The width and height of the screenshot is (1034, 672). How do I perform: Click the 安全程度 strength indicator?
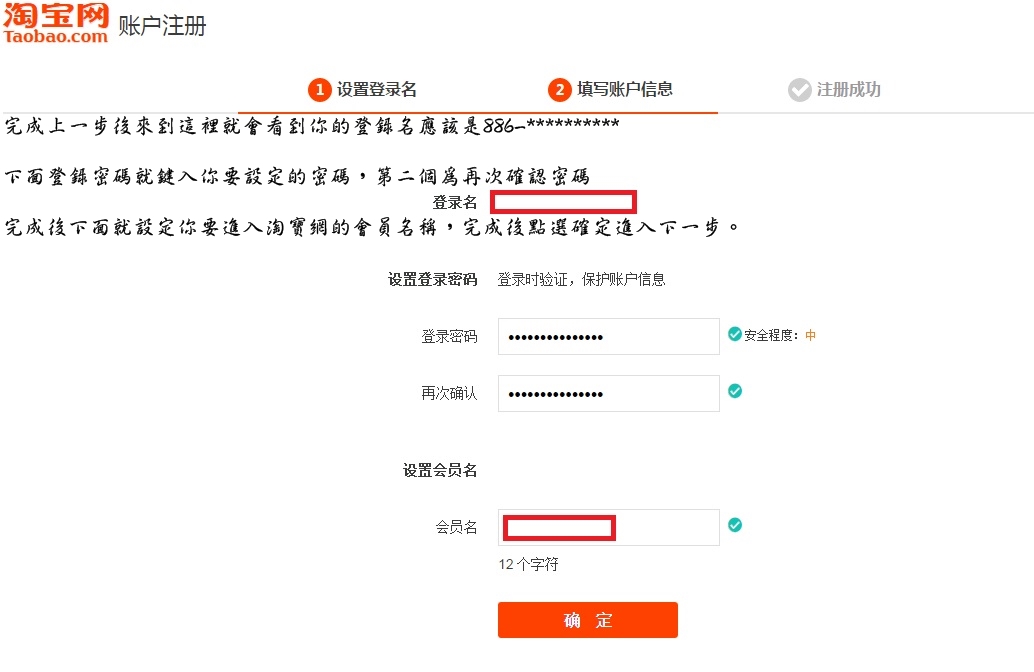click(x=779, y=336)
